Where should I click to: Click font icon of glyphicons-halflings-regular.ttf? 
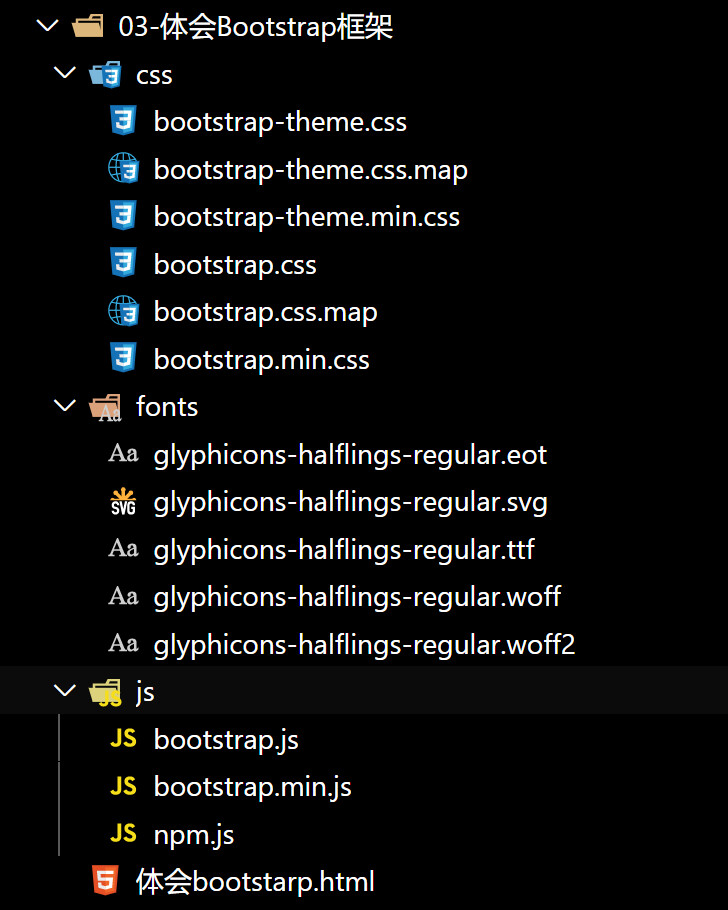(x=123, y=548)
